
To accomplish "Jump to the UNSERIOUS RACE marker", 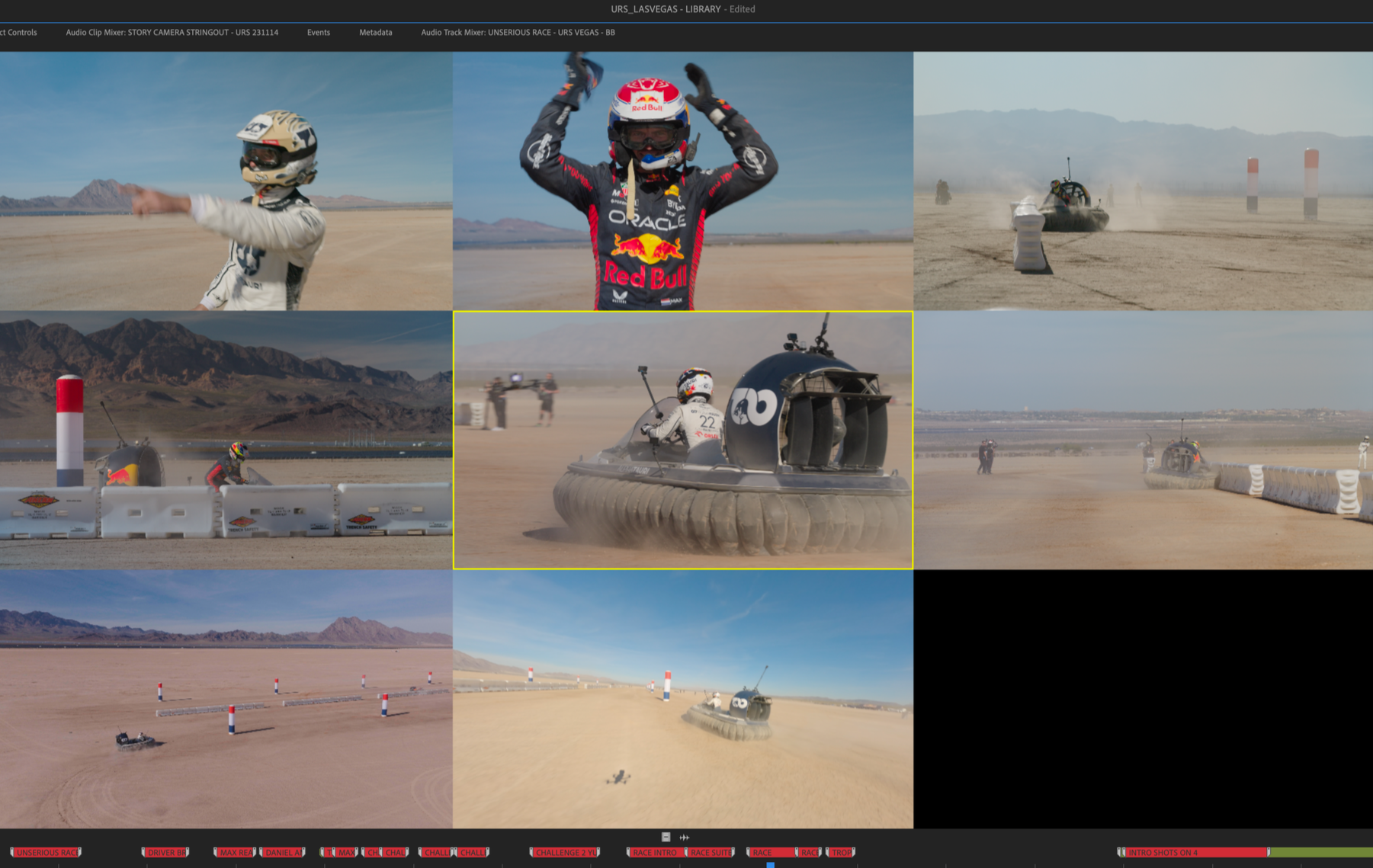I will [46, 852].
